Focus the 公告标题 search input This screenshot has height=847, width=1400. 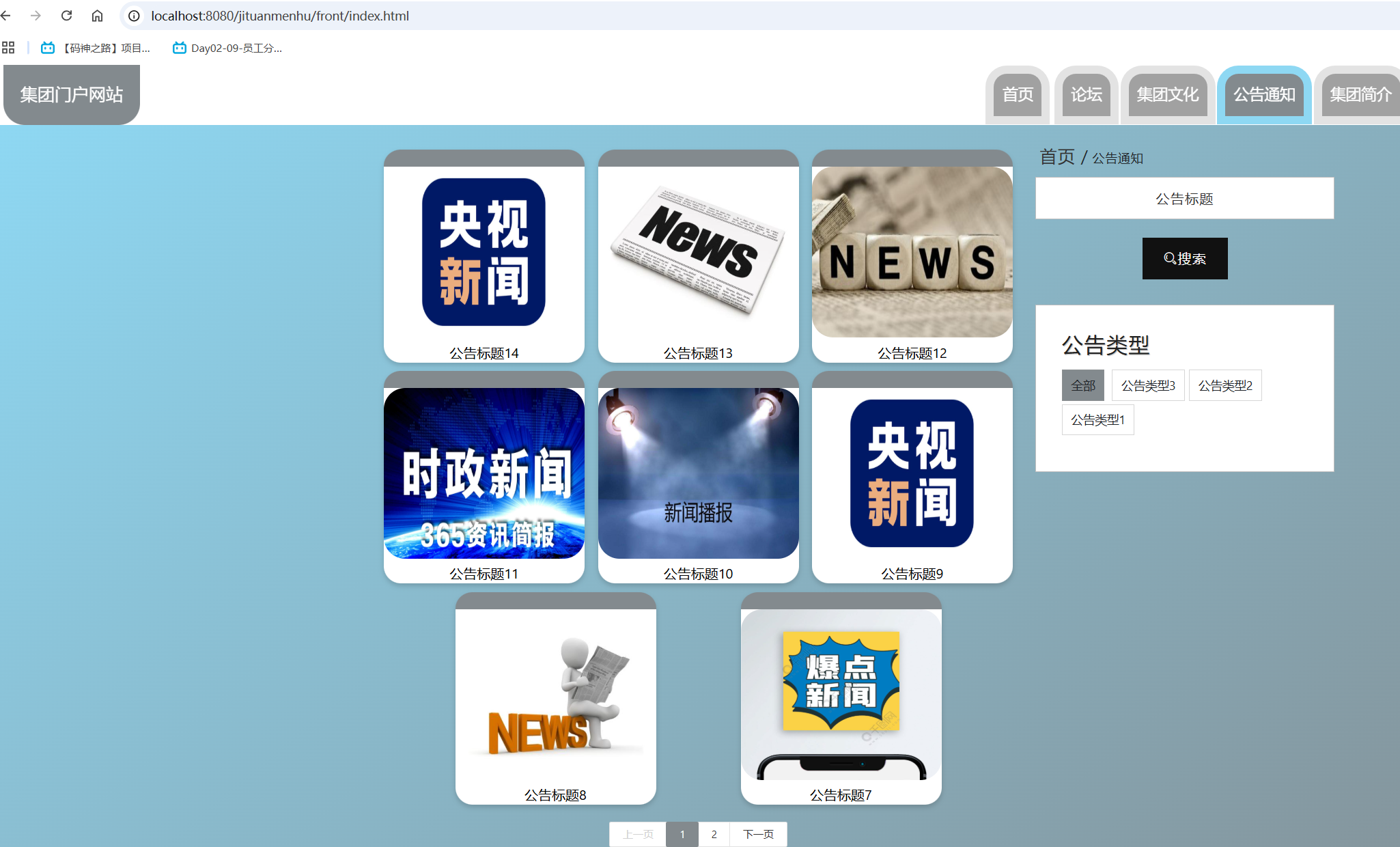point(1184,199)
